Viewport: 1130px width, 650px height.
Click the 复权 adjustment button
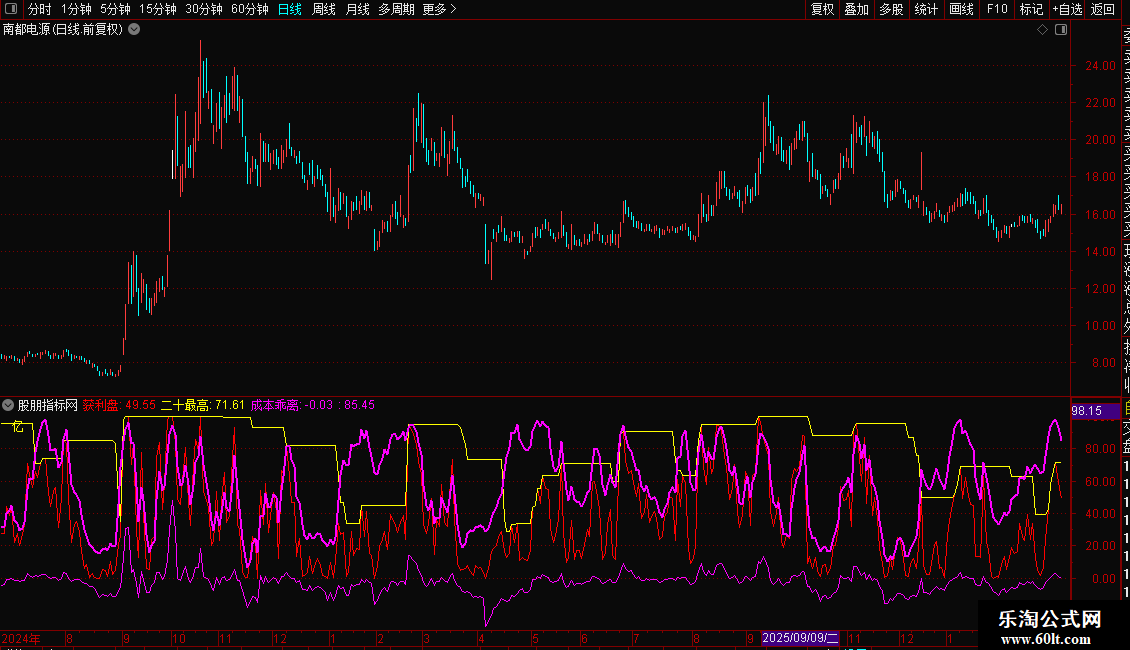823,10
